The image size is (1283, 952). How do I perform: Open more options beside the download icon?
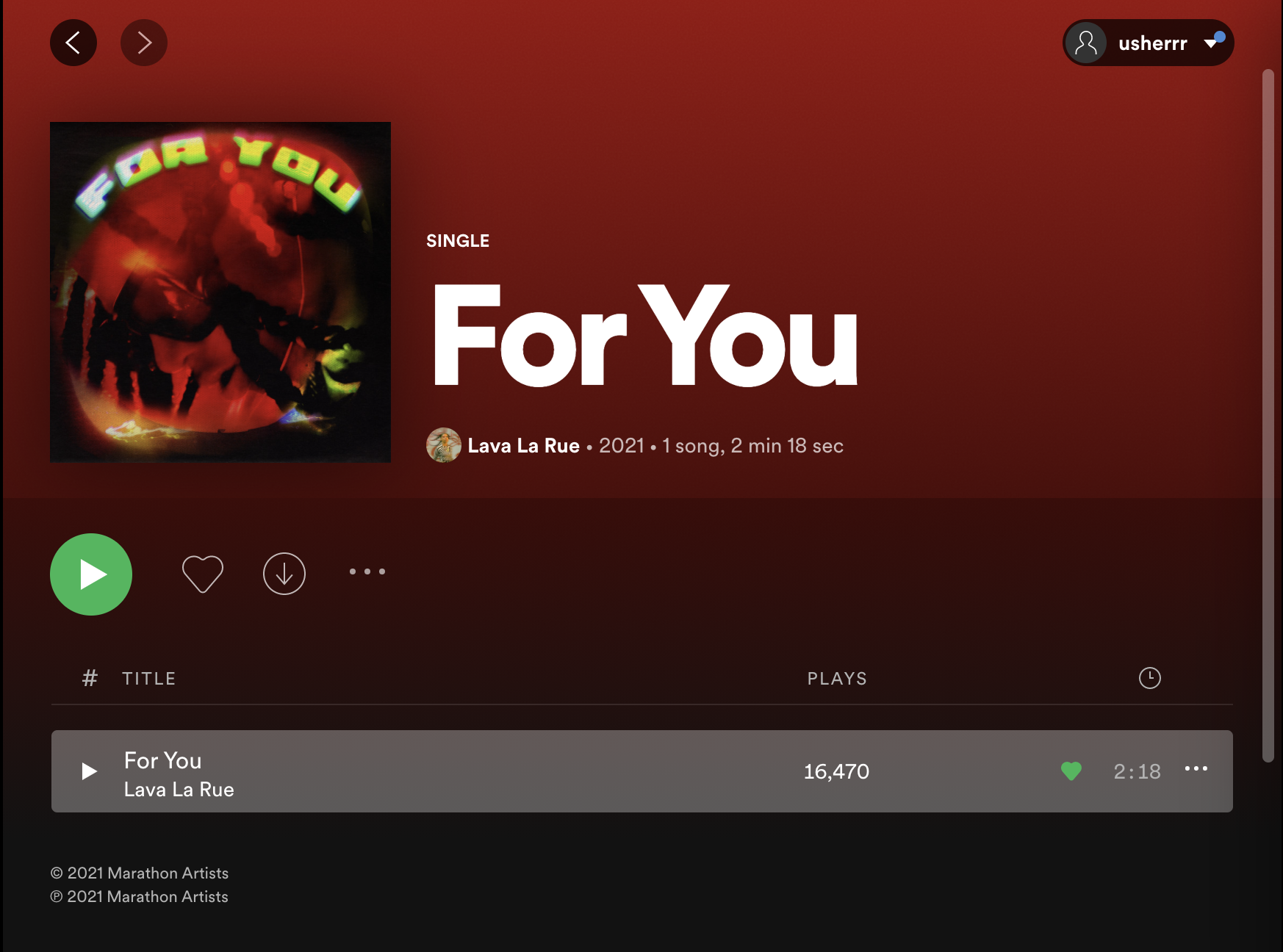pyautogui.click(x=367, y=571)
